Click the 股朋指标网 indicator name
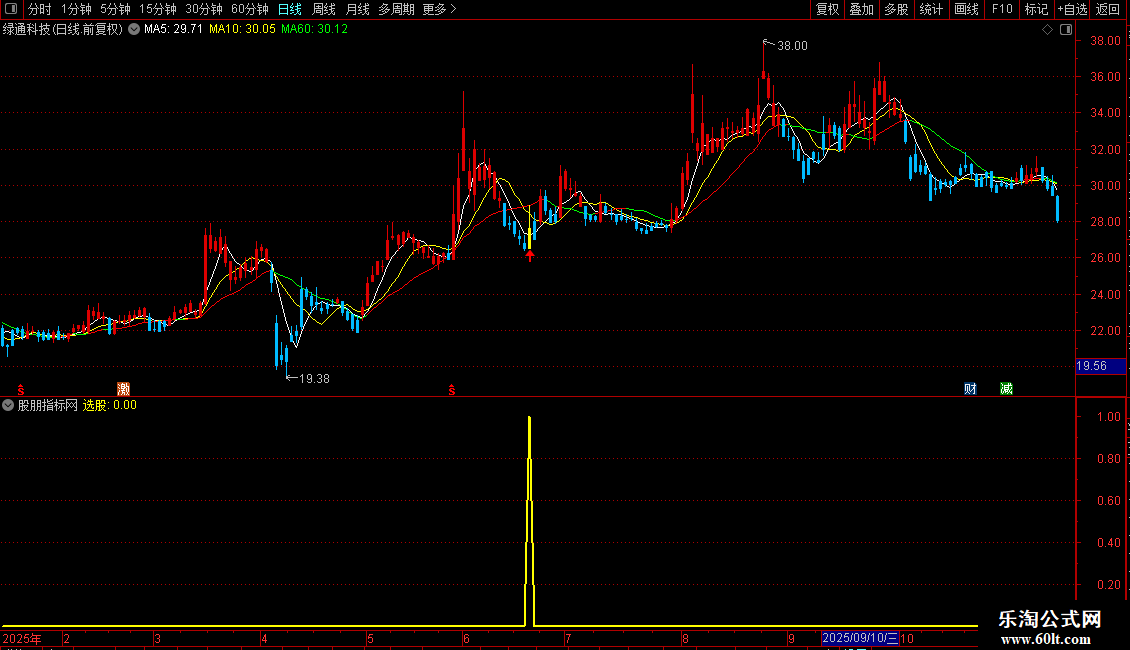The image size is (1130, 650). 48,406
